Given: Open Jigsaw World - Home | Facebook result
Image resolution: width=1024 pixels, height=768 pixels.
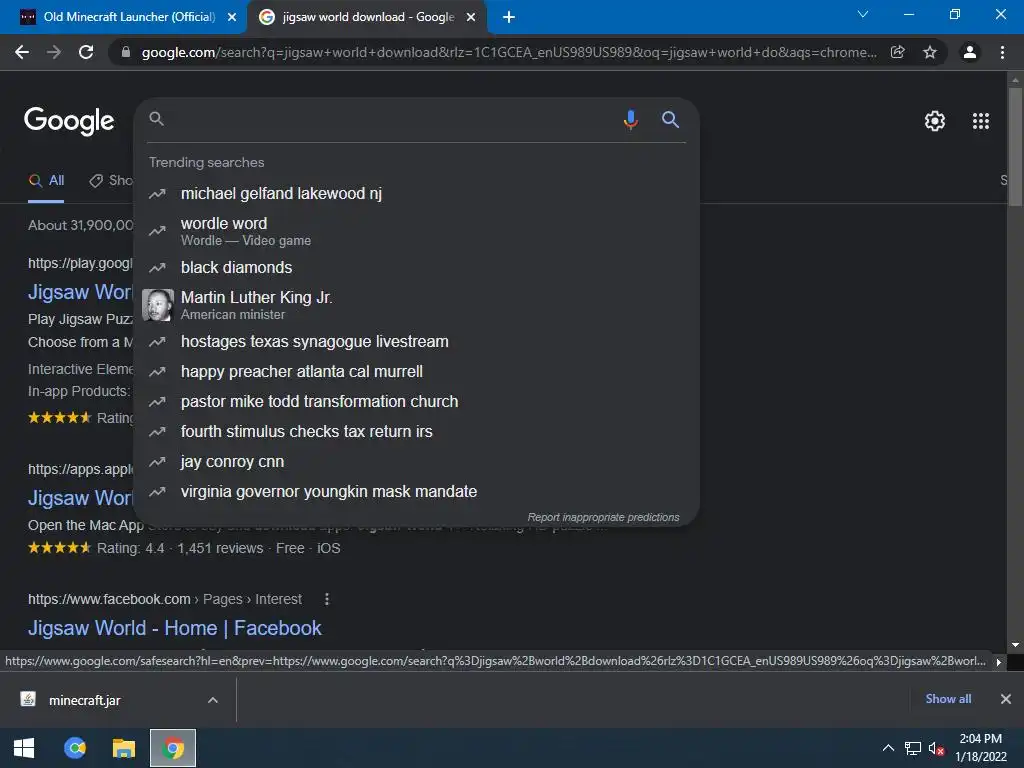Looking at the screenshot, I should point(174,628).
